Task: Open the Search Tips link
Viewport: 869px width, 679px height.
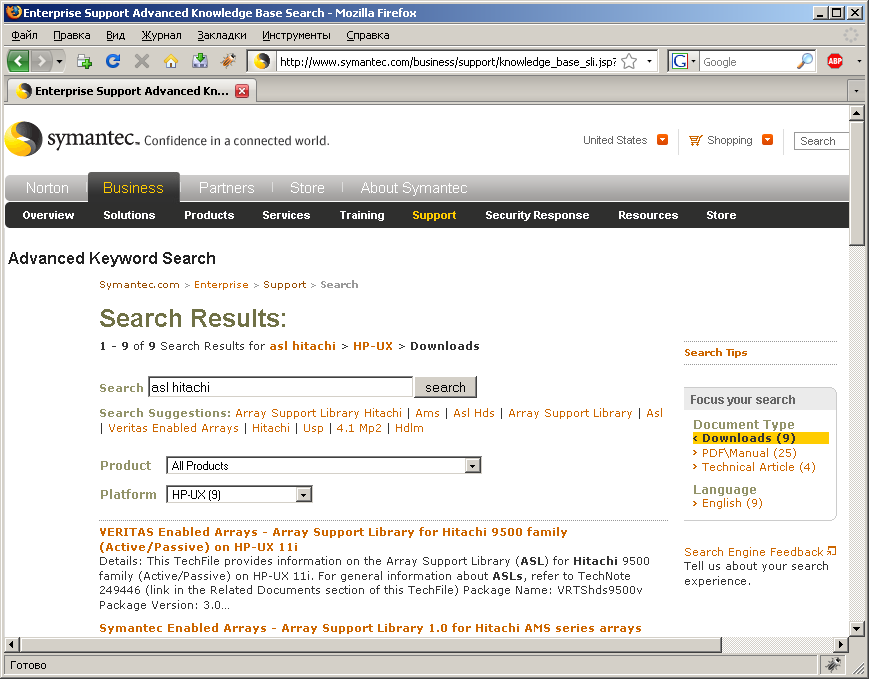Action: (x=715, y=353)
